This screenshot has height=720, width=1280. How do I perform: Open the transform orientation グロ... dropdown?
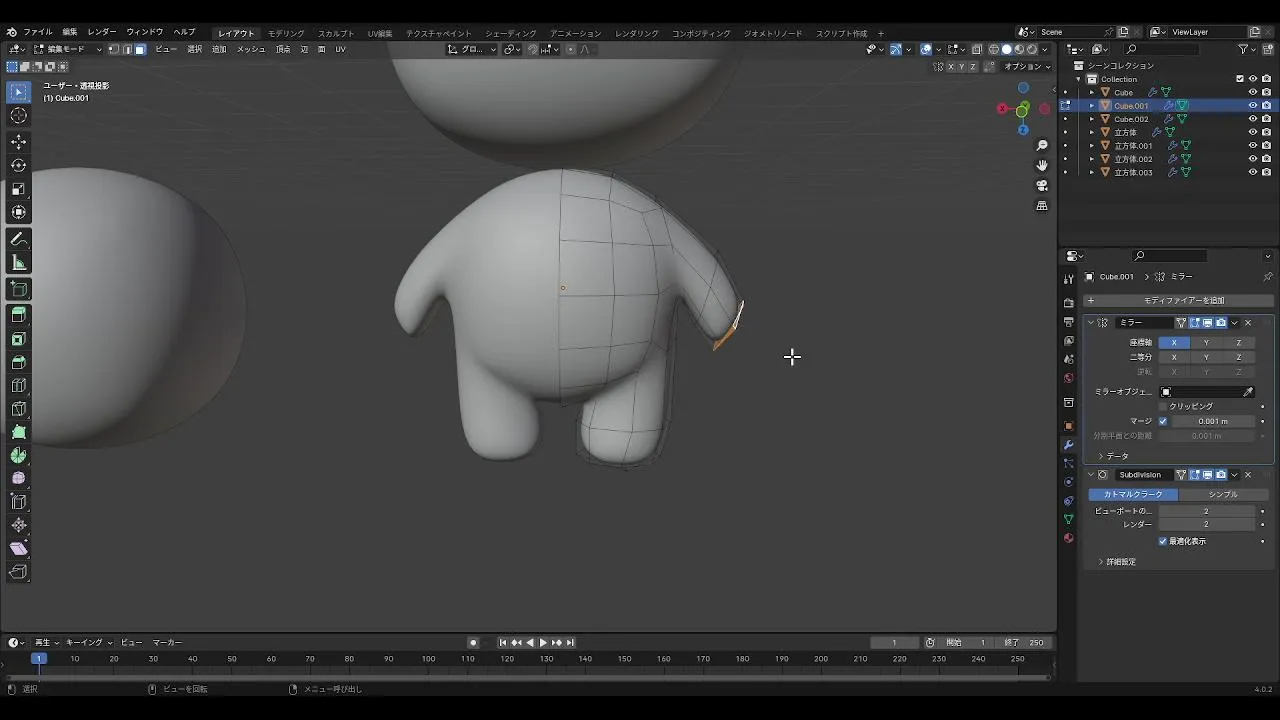(x=471, y=49)
